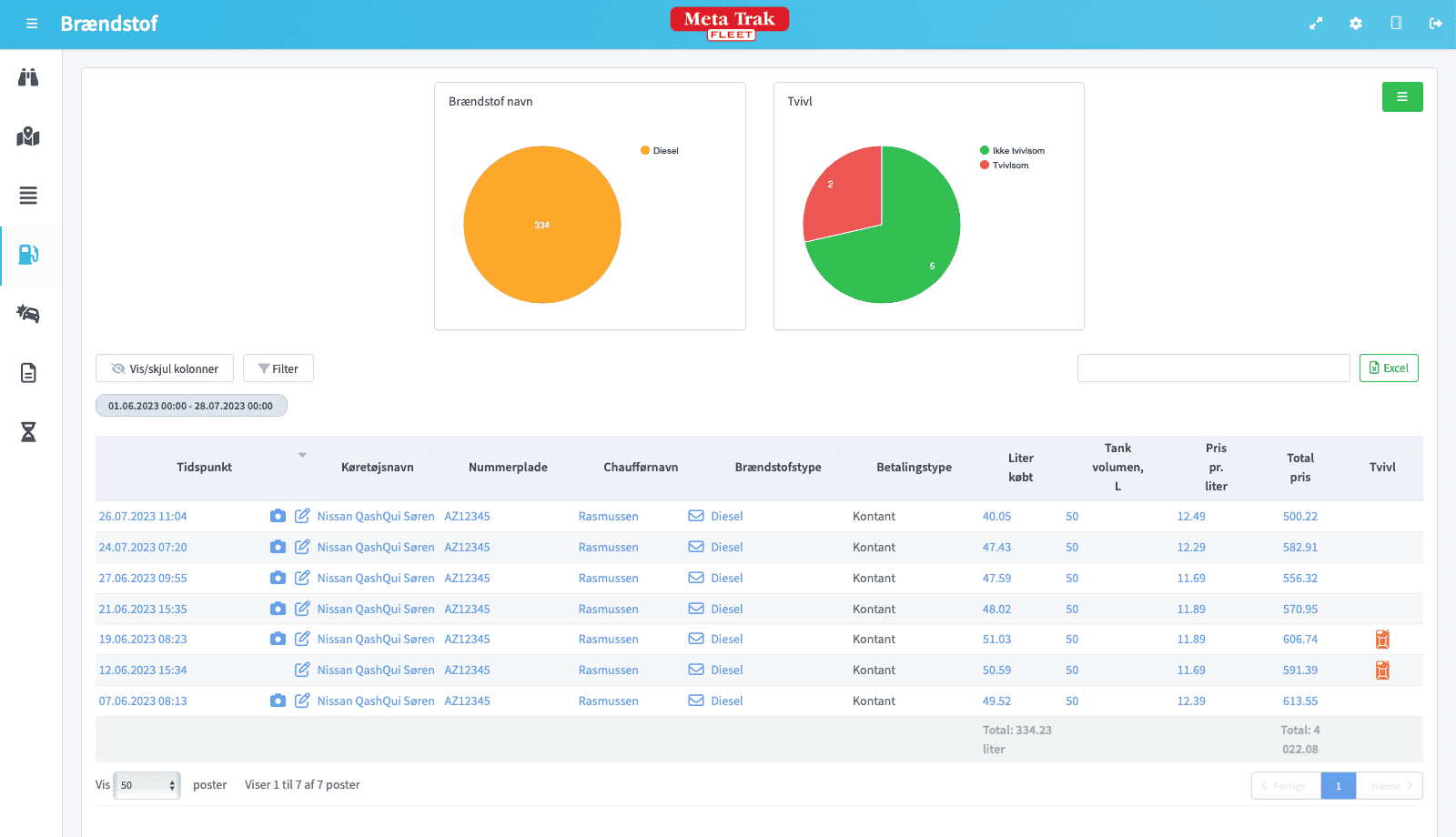Open the hourglass sidebar icon
The width and height of the screenshot is (1456, 837).
click(x=28, y=432)
